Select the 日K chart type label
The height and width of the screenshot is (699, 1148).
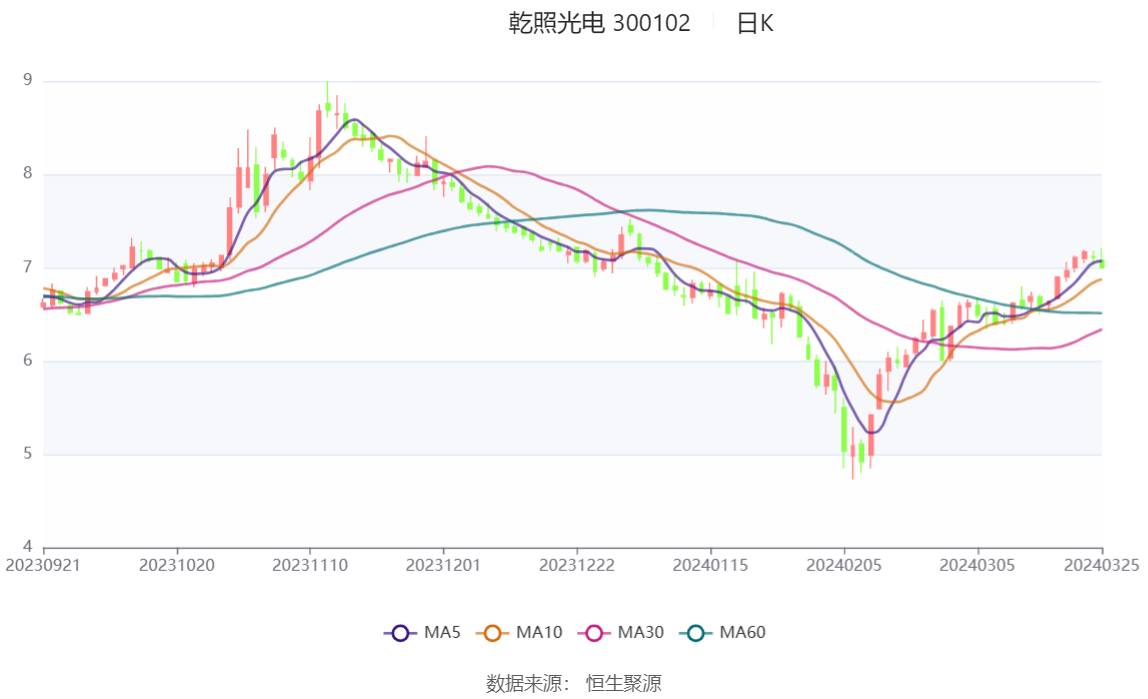point(755,23)
